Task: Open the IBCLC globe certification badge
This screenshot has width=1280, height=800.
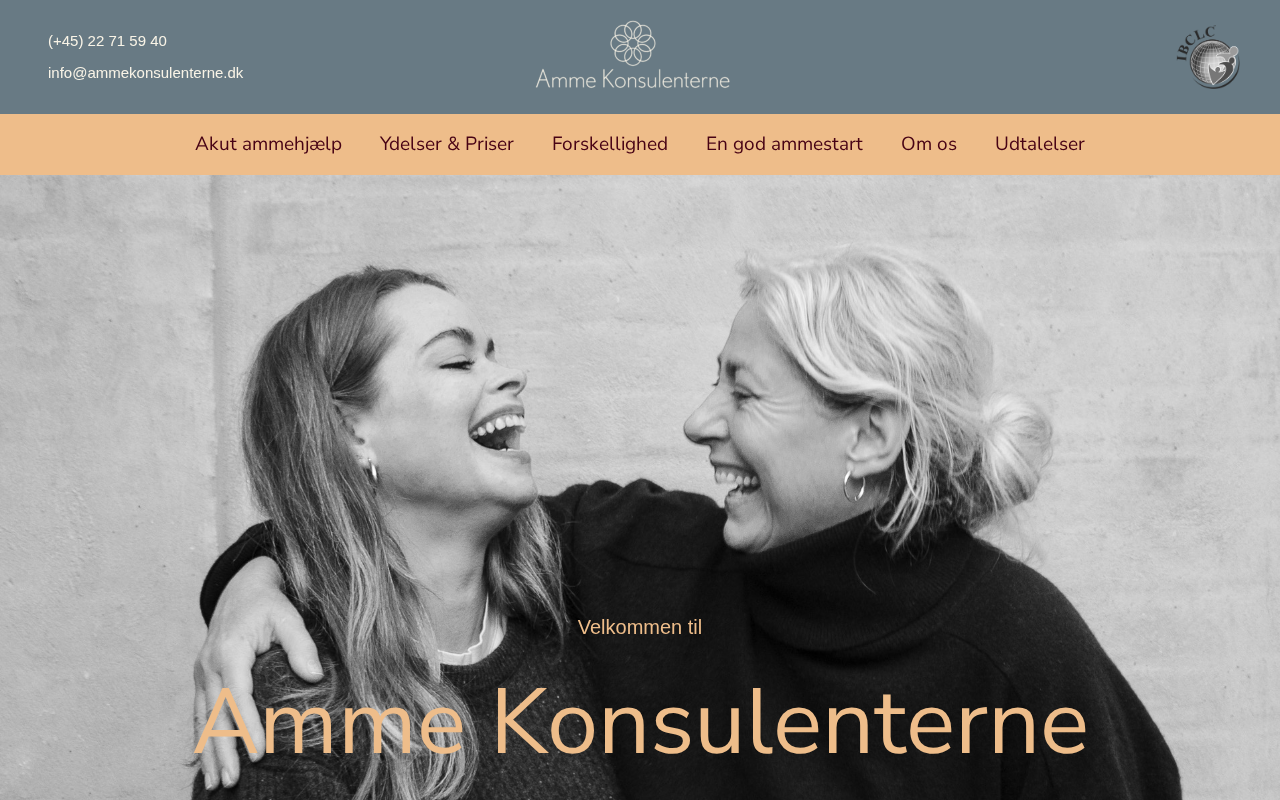Action: [x=1209, y=58]
